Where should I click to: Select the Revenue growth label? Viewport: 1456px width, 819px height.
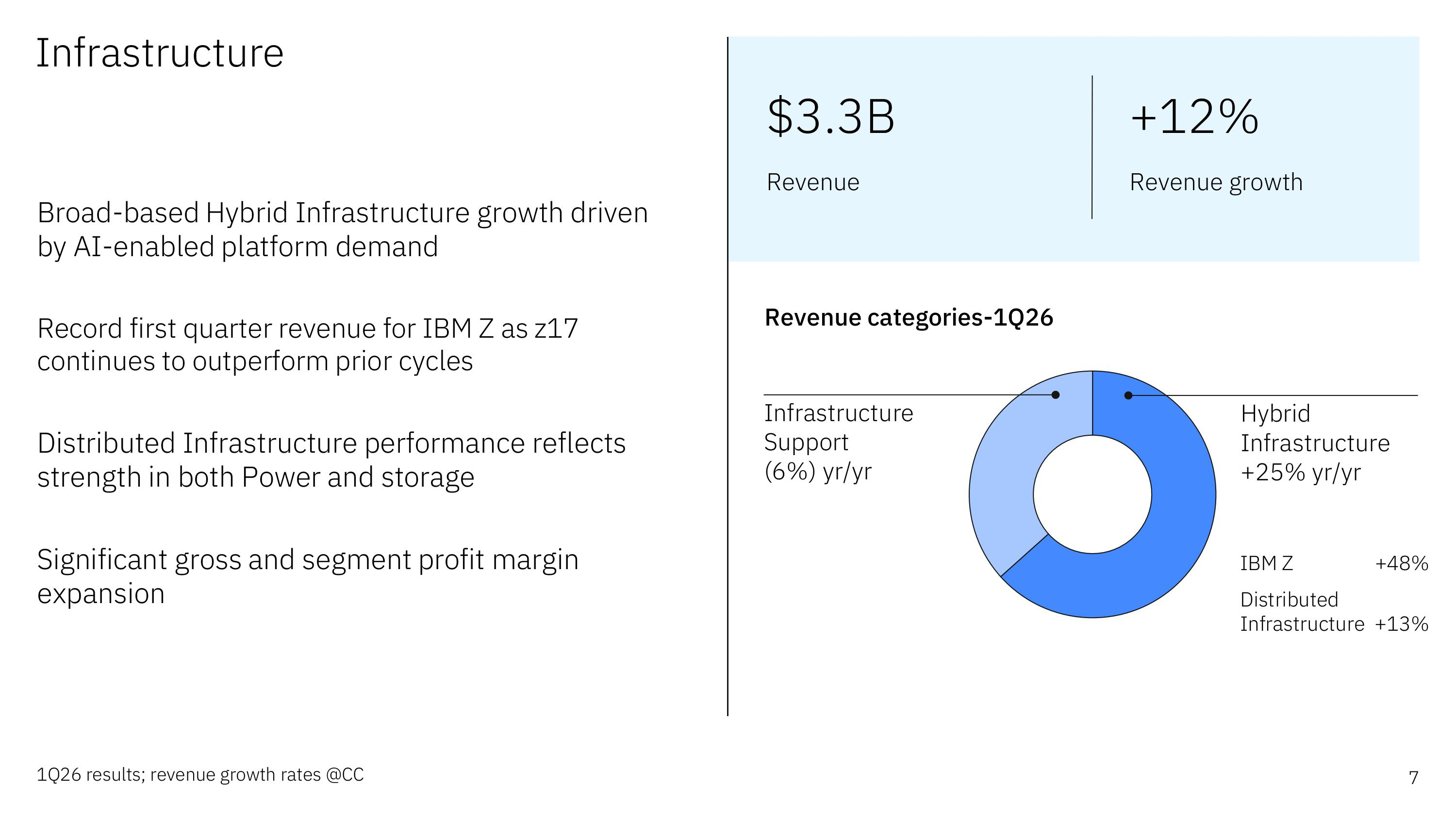click(x=1216, y=182)
